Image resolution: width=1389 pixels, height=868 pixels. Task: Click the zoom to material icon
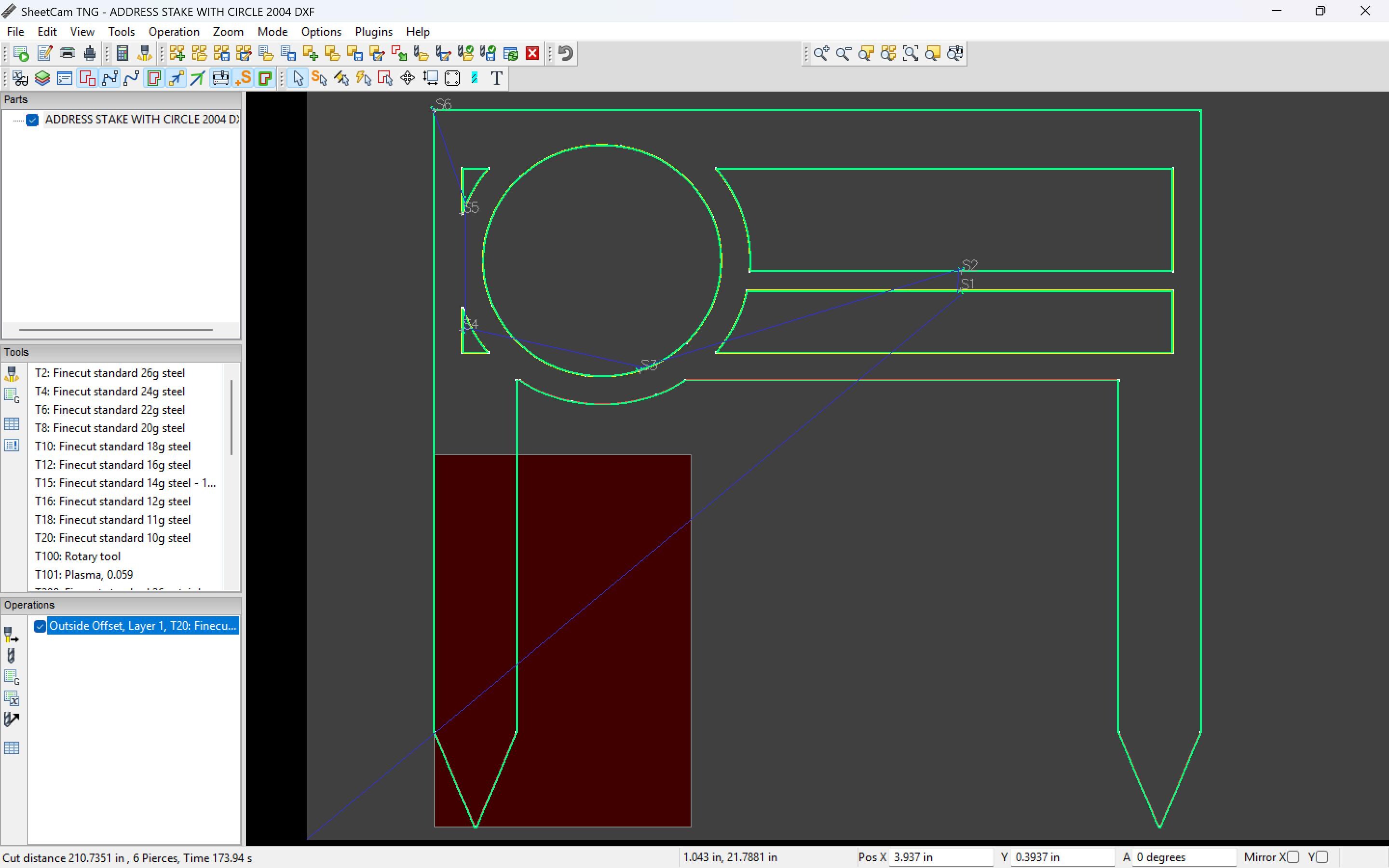tap(933, 54)
